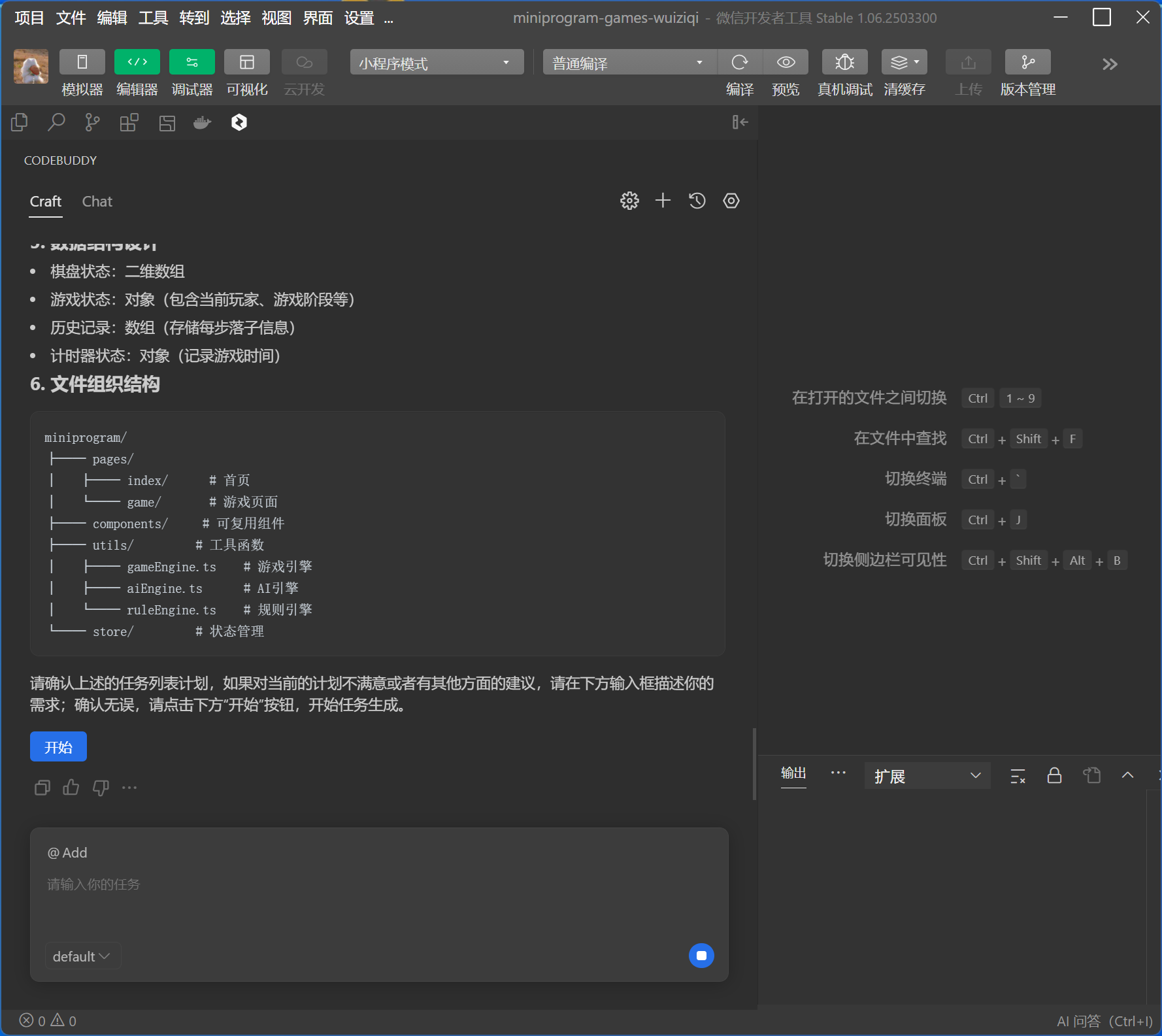Click the thumbs up feedback icon
Screen dimensions: 1162x1036
[x=71, y=788]
